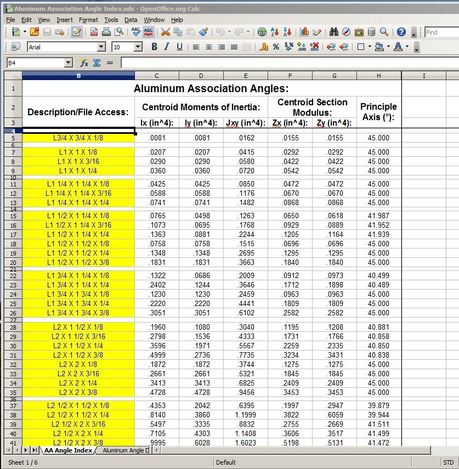Expand Background Color dropdown arrow
The image size is (459, 469).
tap(388, 47)
